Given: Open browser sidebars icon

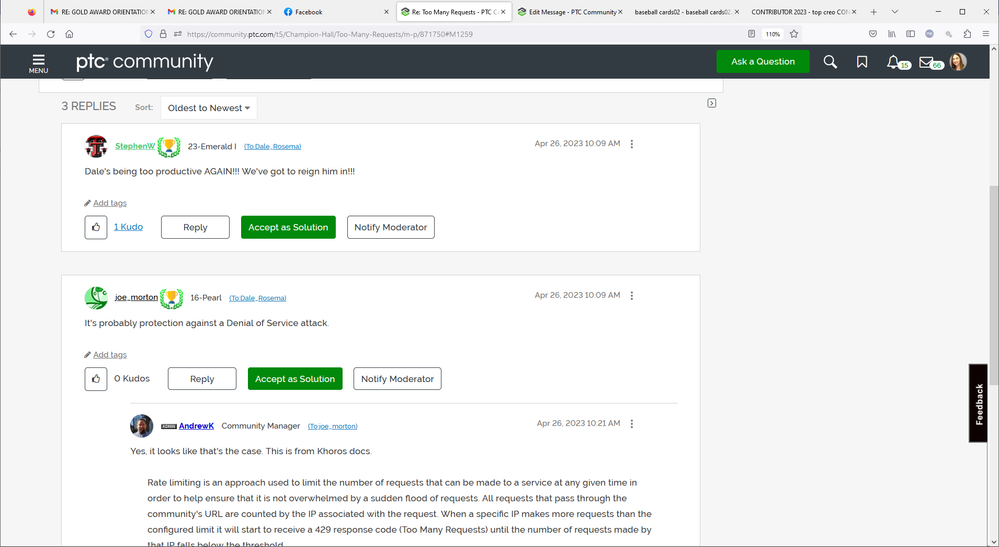Looking at the screenshot, I should [910, 34].
